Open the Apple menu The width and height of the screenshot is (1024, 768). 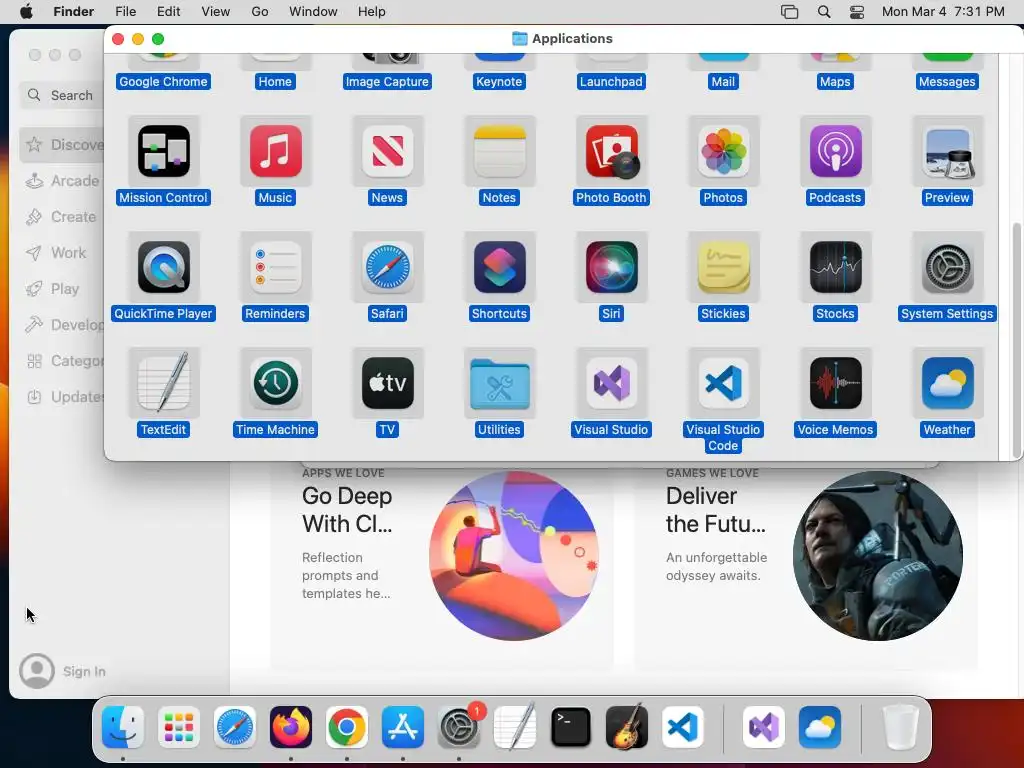click(26, 12)
